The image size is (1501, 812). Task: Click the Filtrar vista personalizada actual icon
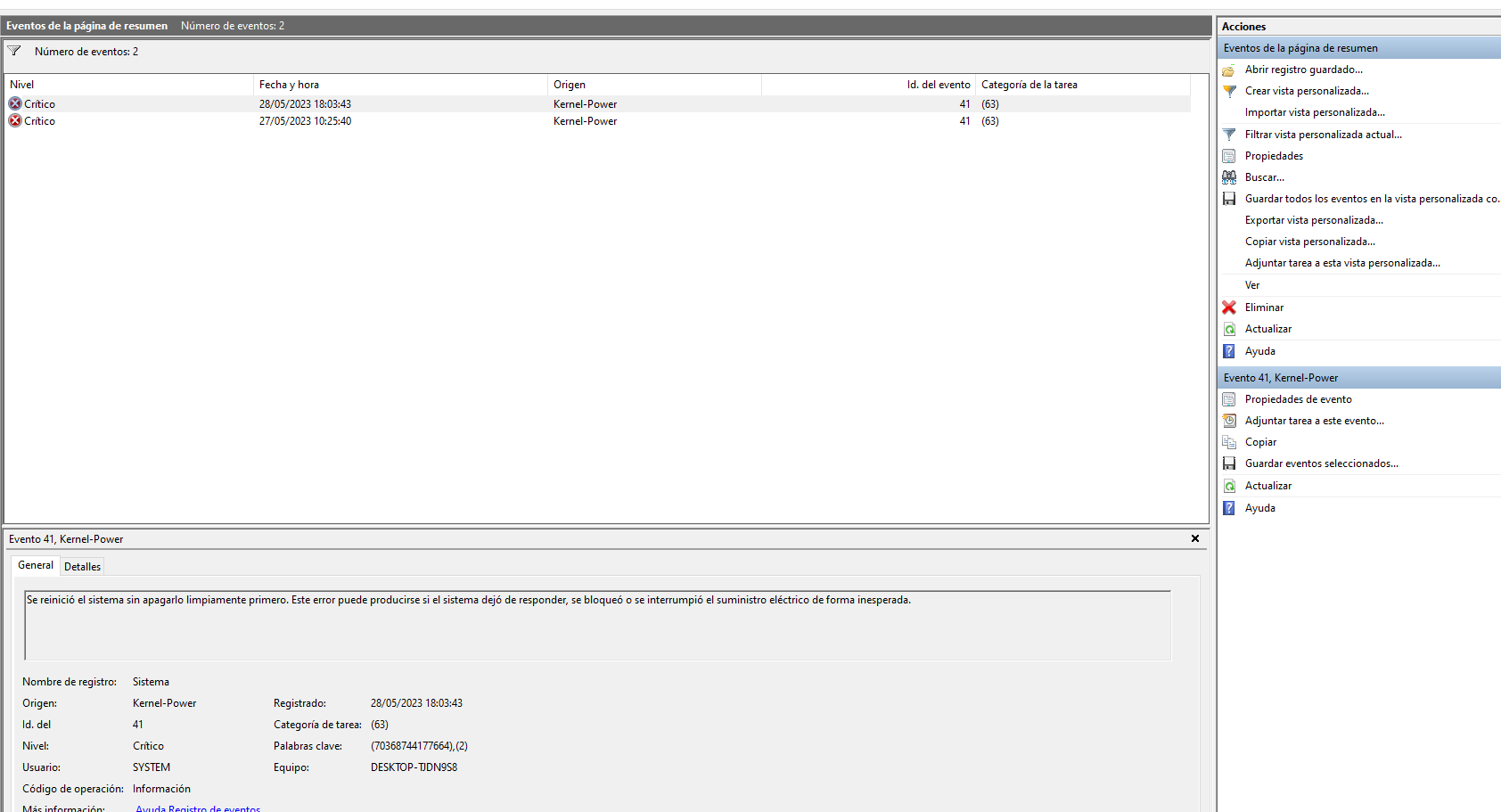tap(1229, 135)
